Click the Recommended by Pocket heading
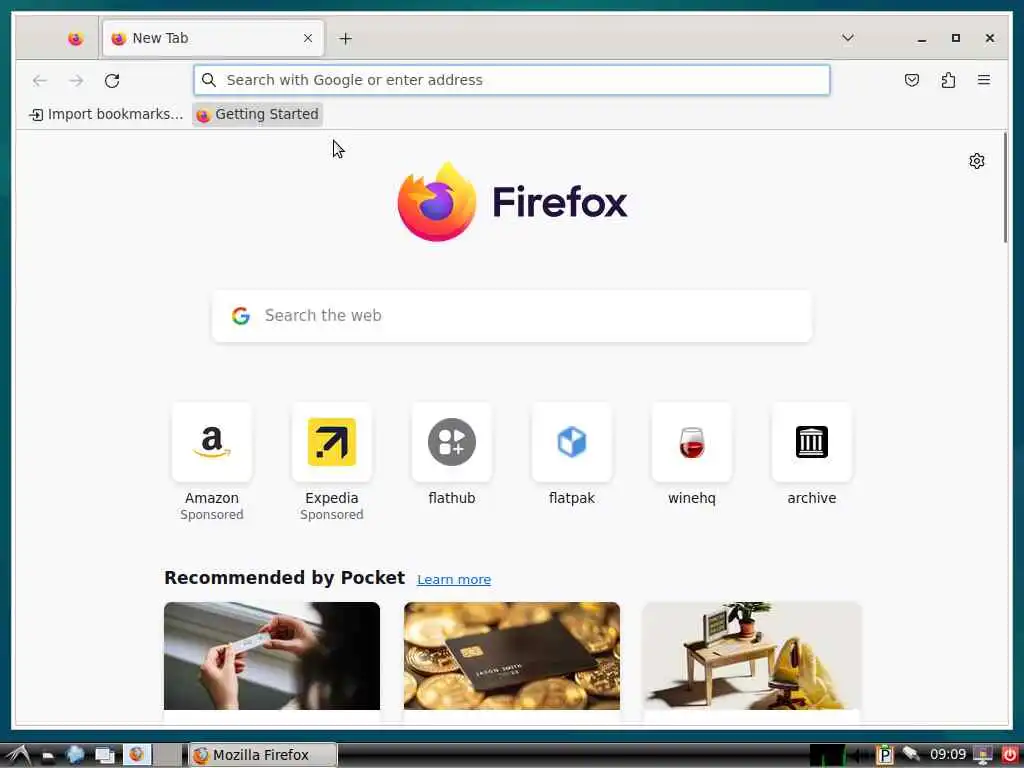Viewport: 1024px width, 768px height. click(x=284, y=578)
